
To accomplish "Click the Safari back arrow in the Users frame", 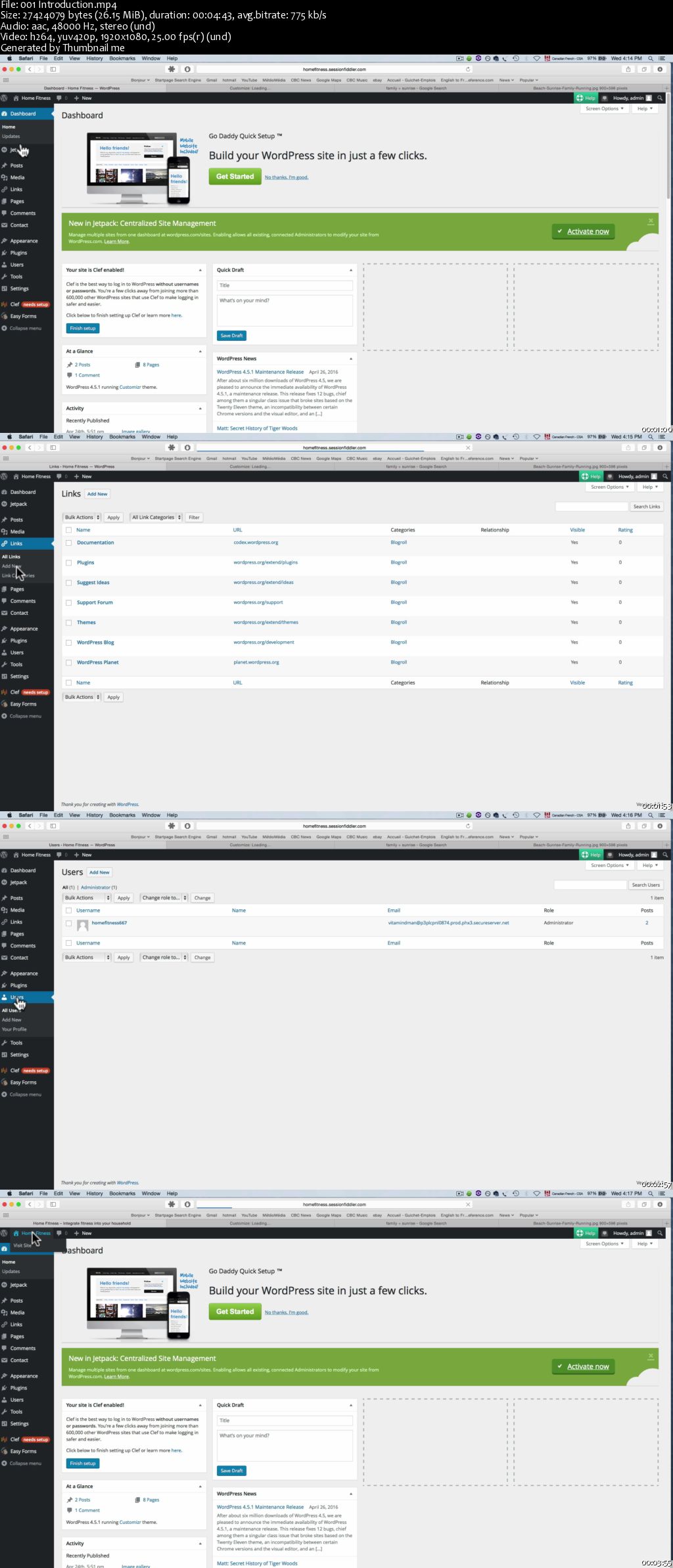I will (x=30, y=826).
